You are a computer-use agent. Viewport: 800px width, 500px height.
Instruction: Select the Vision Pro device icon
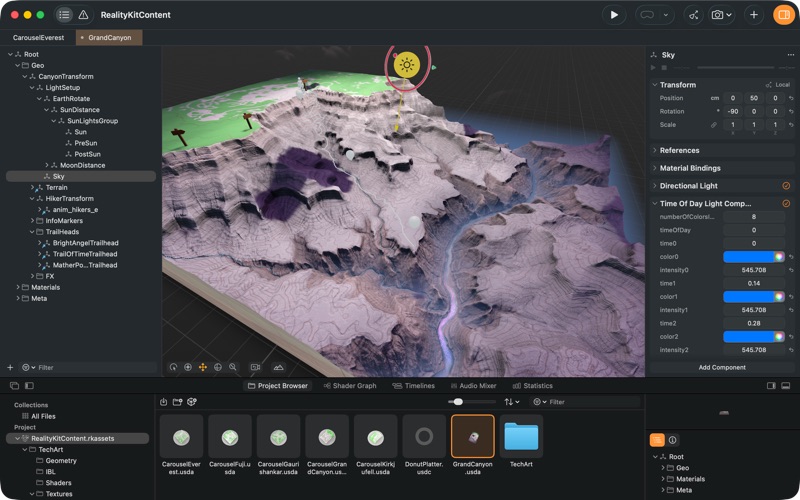[x=647, y=15]
